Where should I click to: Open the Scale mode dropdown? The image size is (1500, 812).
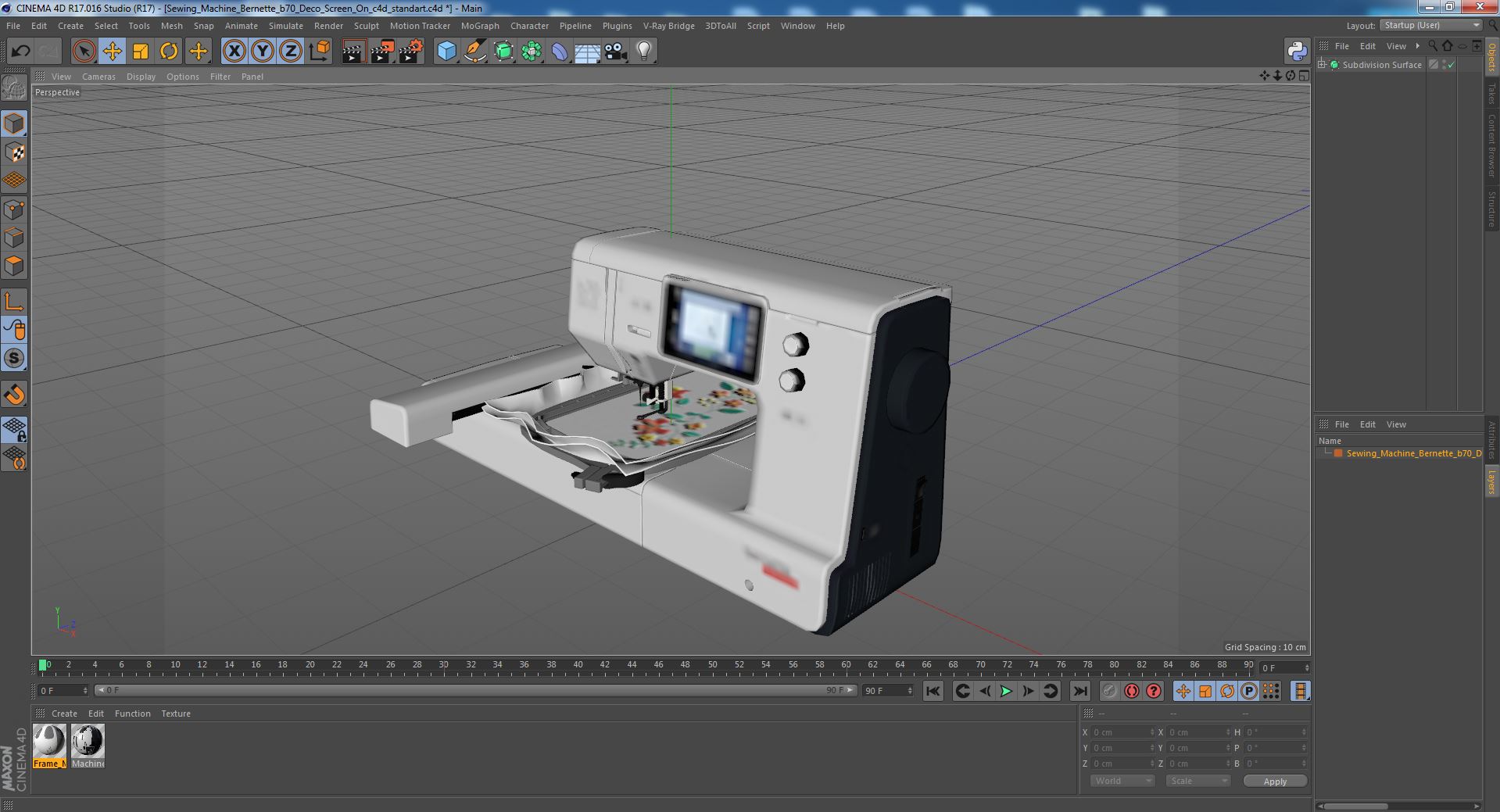click(x=1197, y=781)
